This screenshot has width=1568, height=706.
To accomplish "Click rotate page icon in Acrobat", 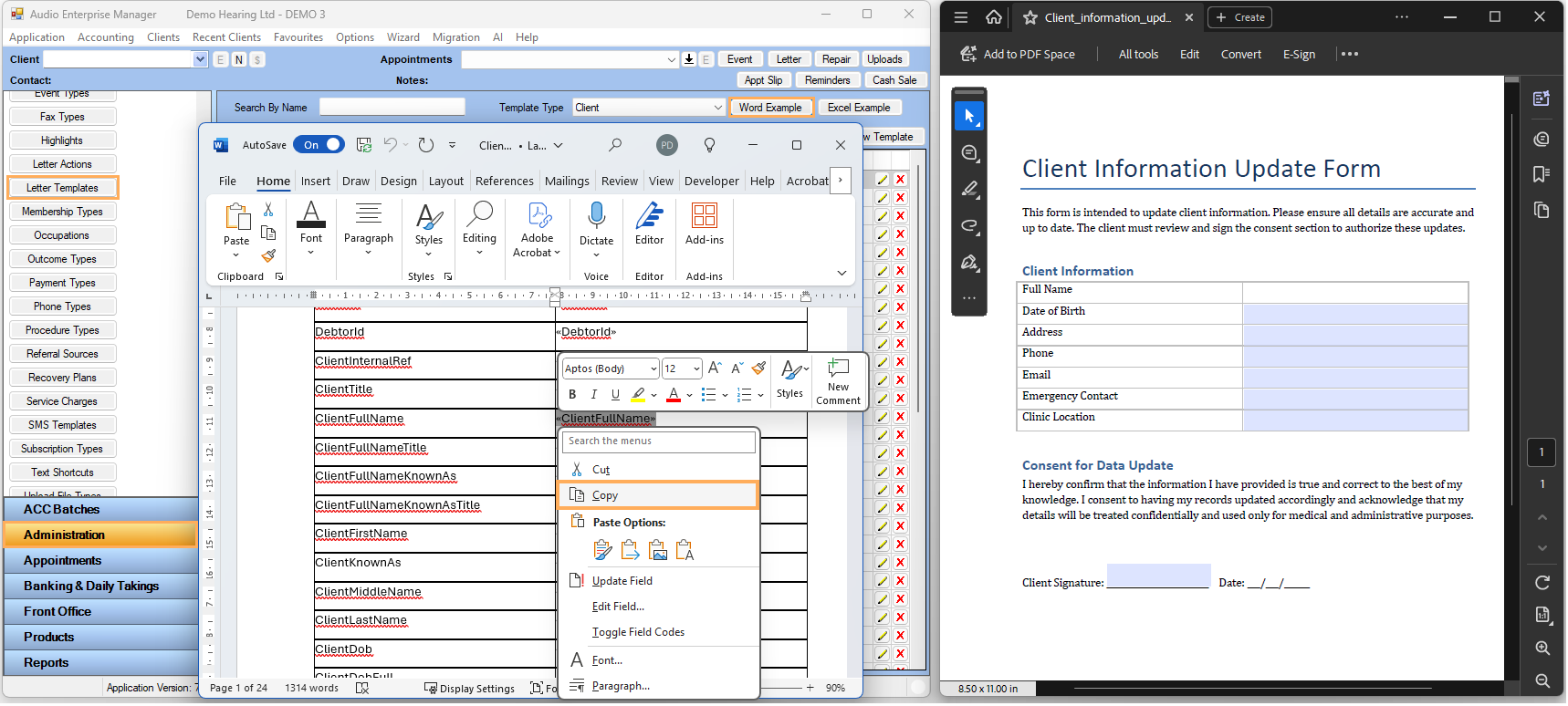I will pyautogui.click(x=1542, y=583).
